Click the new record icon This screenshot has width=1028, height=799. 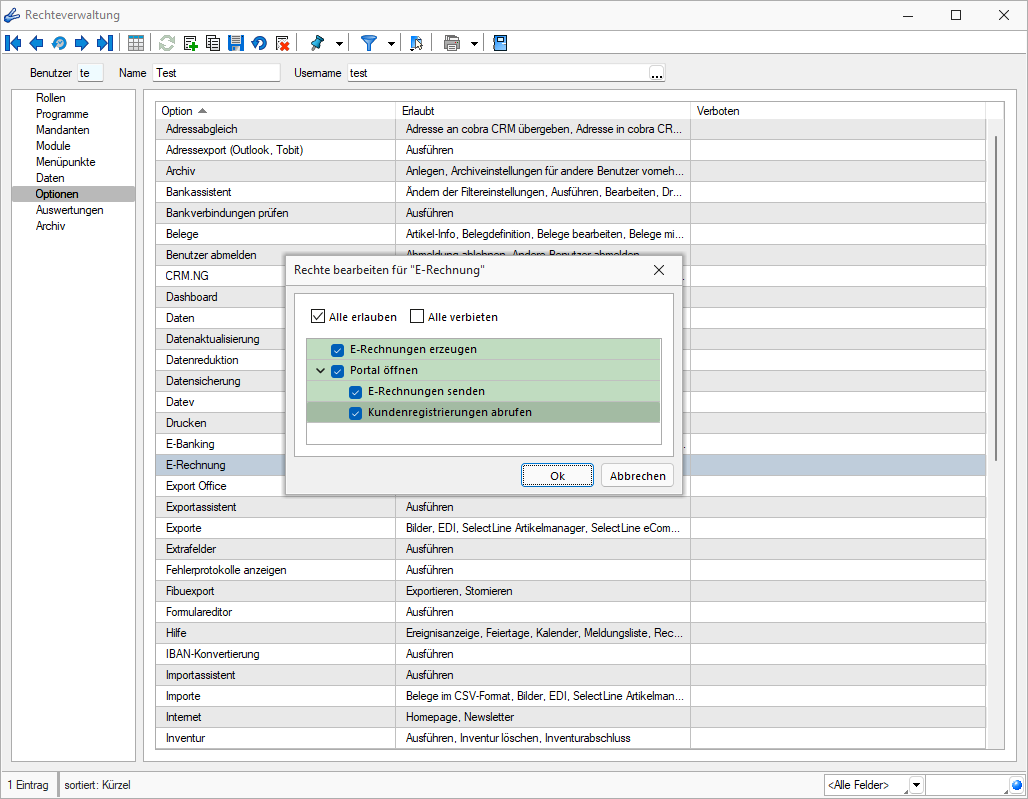[190, 43]
